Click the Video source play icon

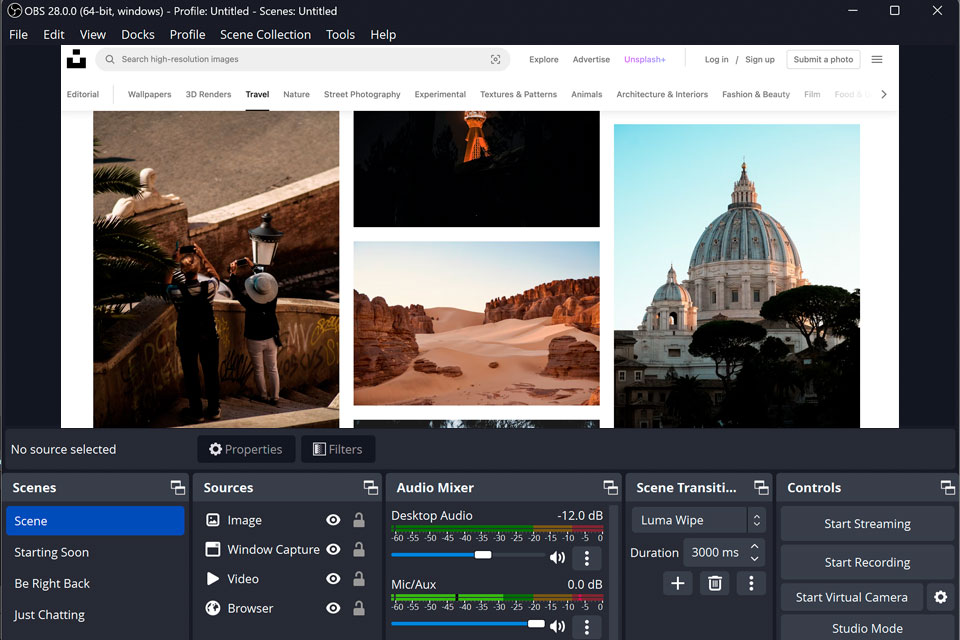coord(212,579)
